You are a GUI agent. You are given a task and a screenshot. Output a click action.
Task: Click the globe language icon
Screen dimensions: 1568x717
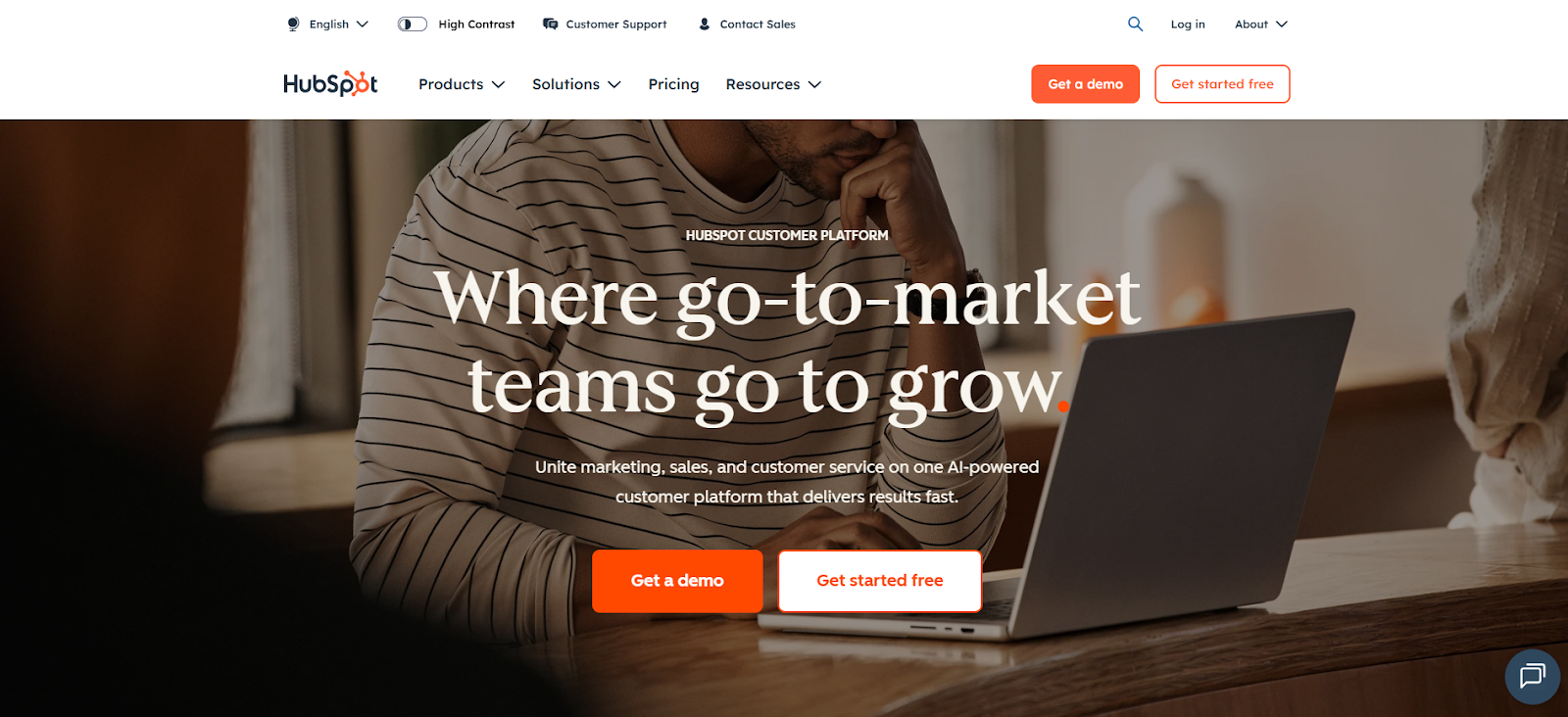tap(293, 24)
